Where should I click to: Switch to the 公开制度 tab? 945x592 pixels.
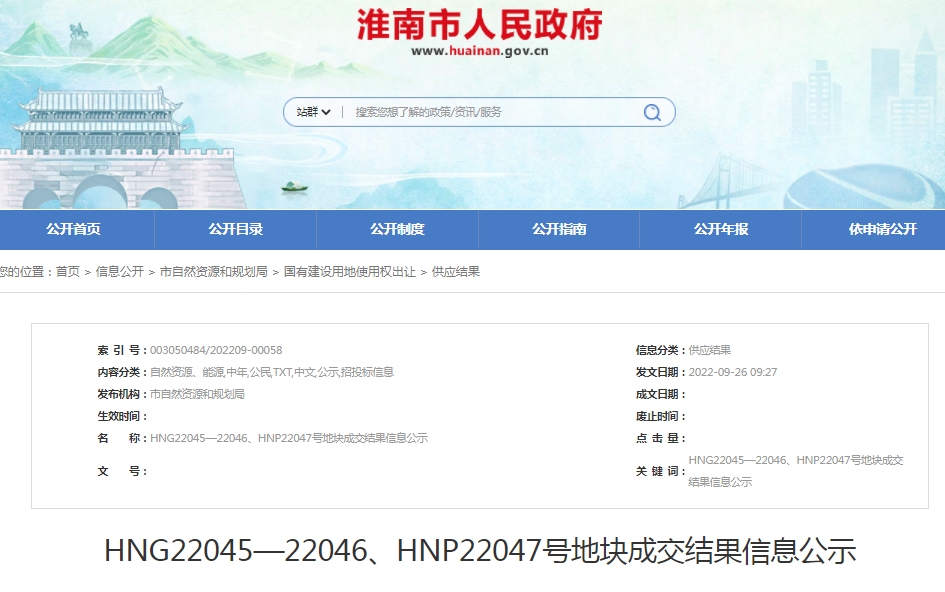[398, 229]
